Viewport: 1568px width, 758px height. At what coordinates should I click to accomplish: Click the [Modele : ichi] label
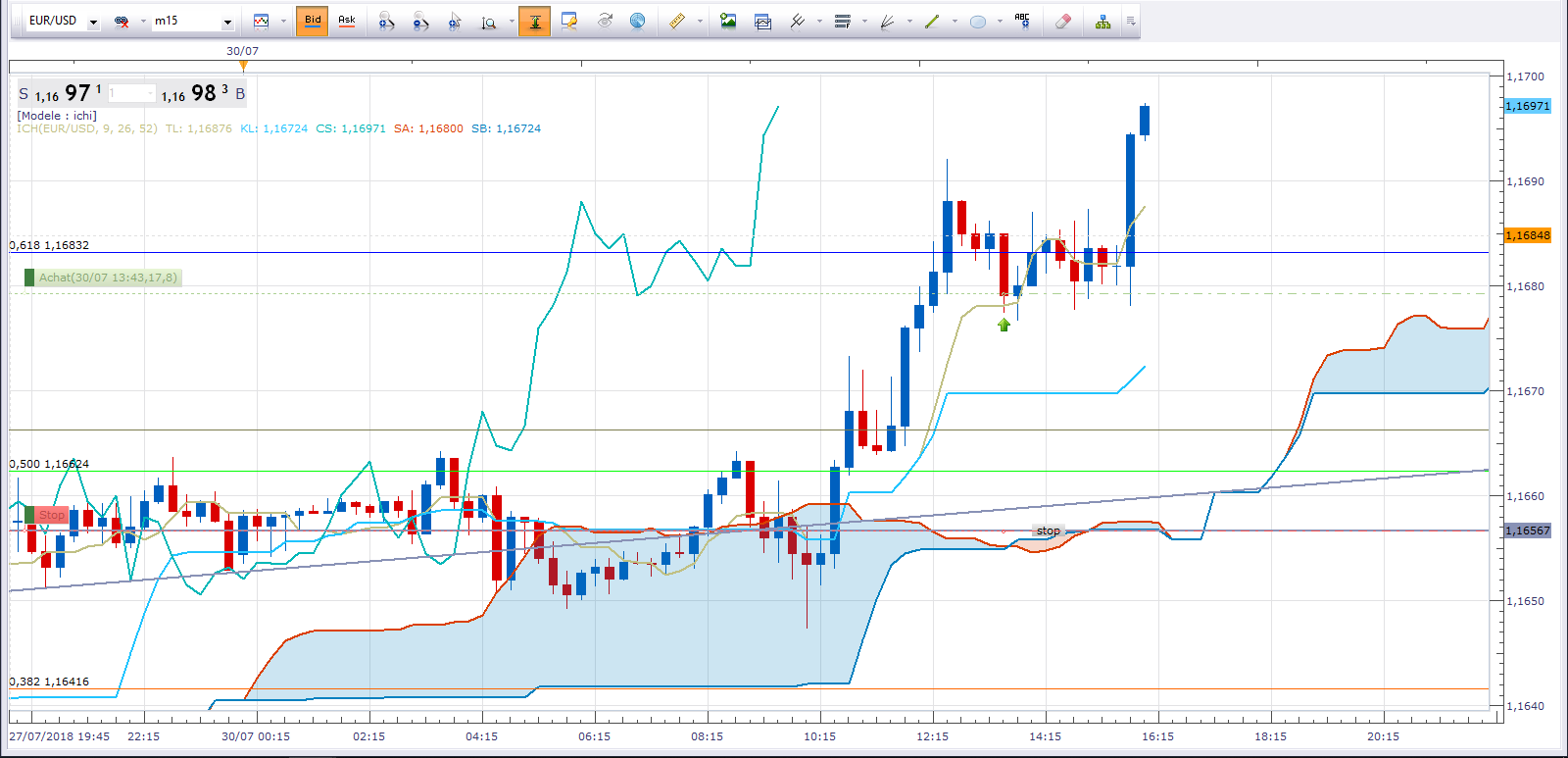pyautogui.click(x=57, y=116)
